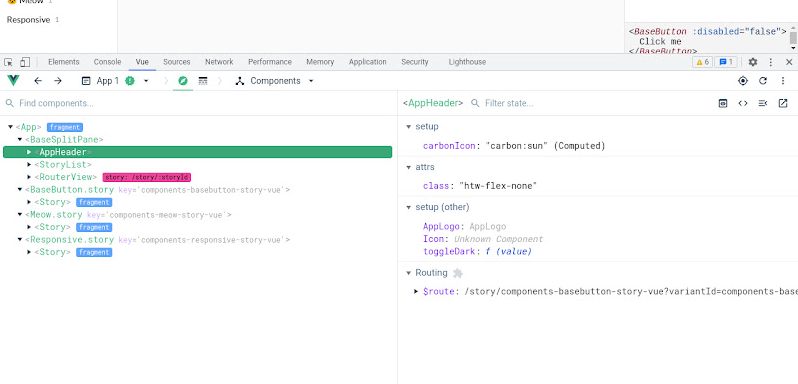The width and height of the screenshot is (798, 384).
Task: Select Story under BaseButton.story
Action: 52,202
